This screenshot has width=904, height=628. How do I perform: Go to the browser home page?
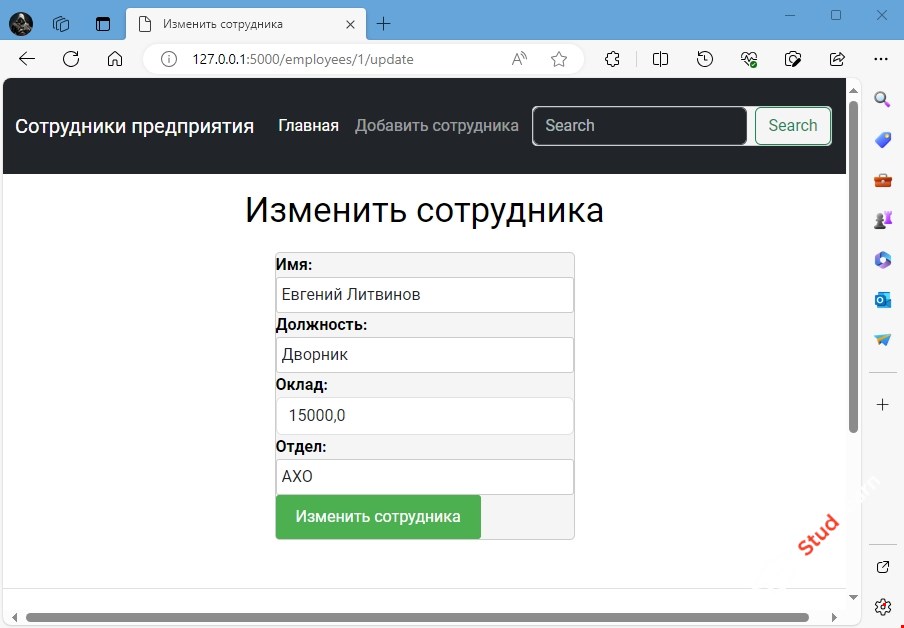(x=115, y=59)
